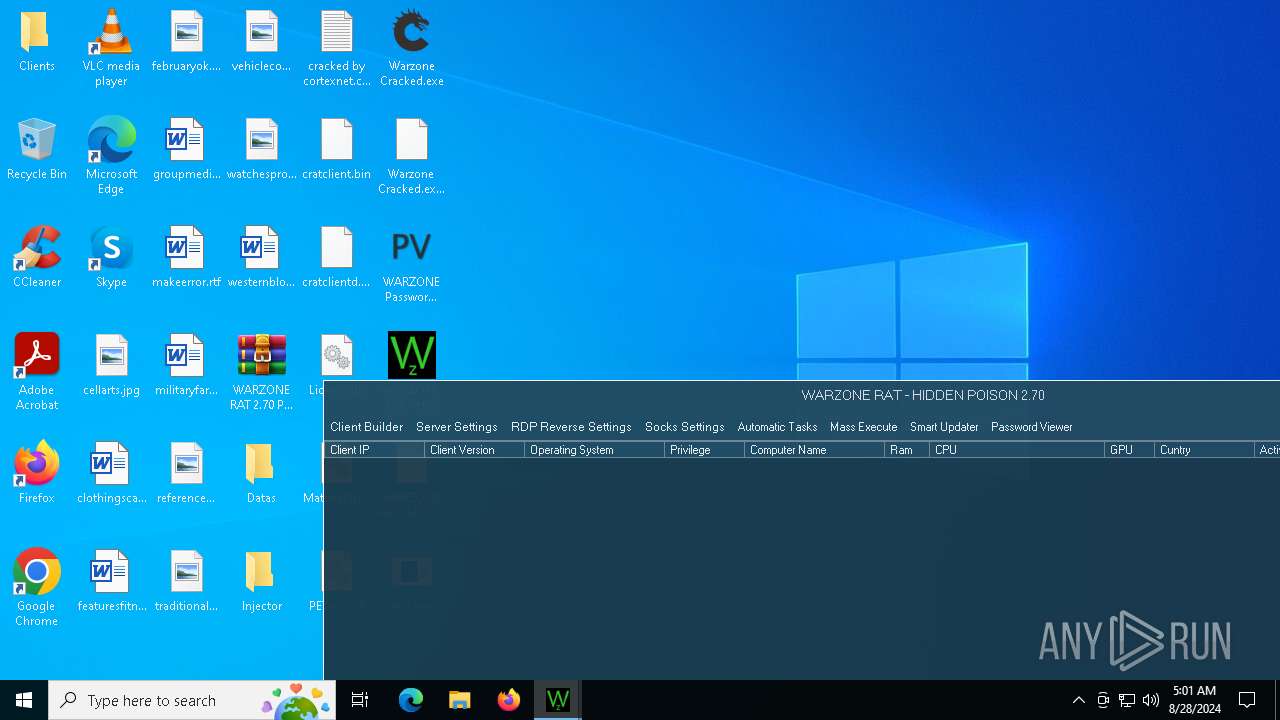This screenshot has height=720, width=1280.
Task: Select the cratclient.bin file icon
Action: tap(337, 140)
